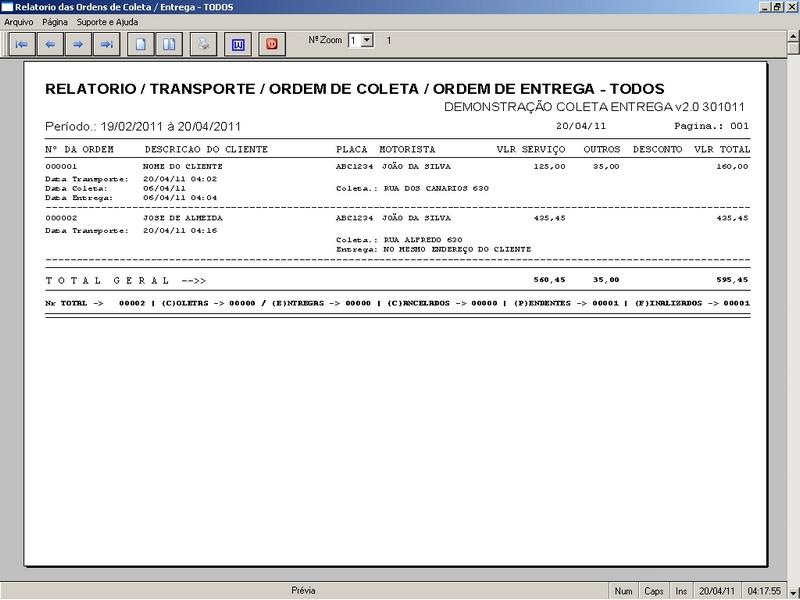Image resolution: width=800 pixels, height=600 pixels.
Task: Click the VLR SERVIÇO column header
Action: point(531,149)
